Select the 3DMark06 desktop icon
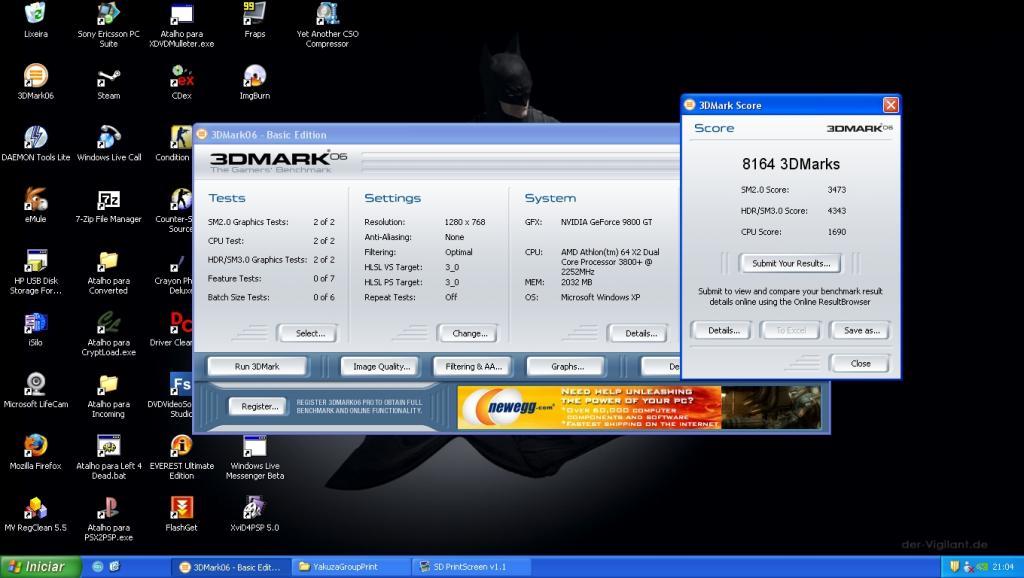The image size is (1024, 578). (x=35, y=82)
